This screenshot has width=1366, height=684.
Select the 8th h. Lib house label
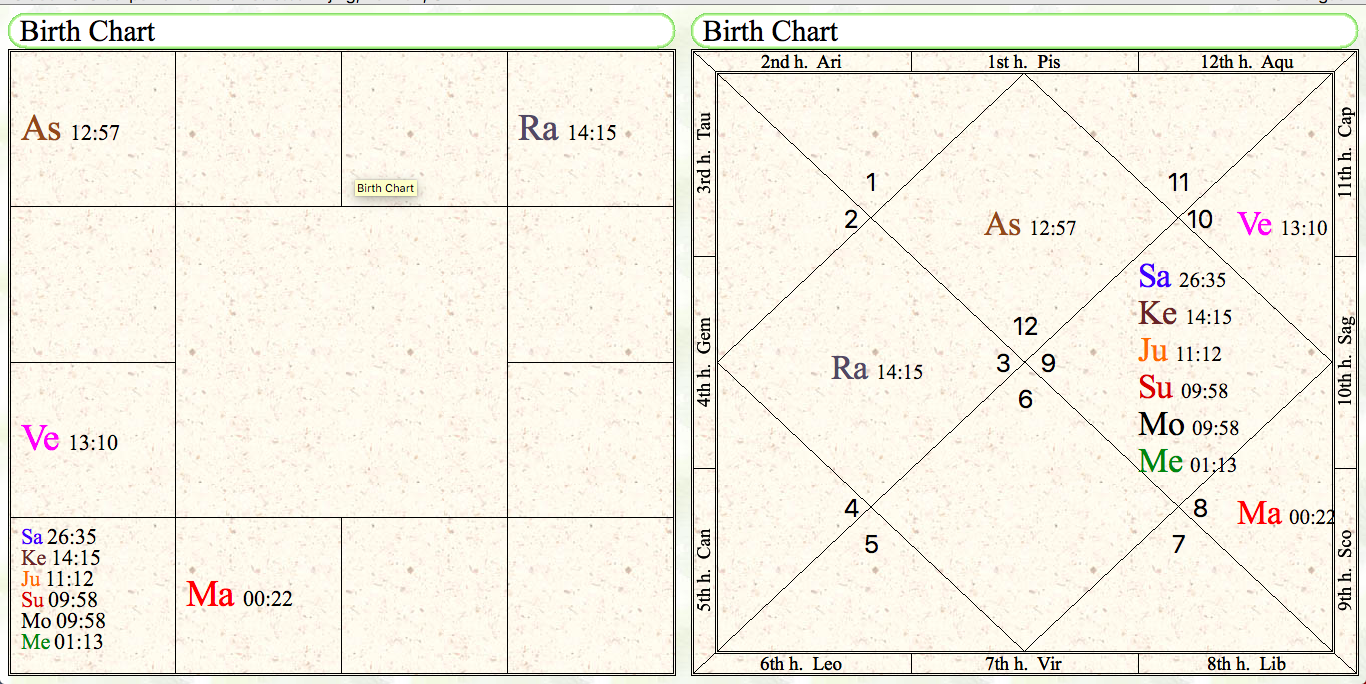[x=1246, y=664]
